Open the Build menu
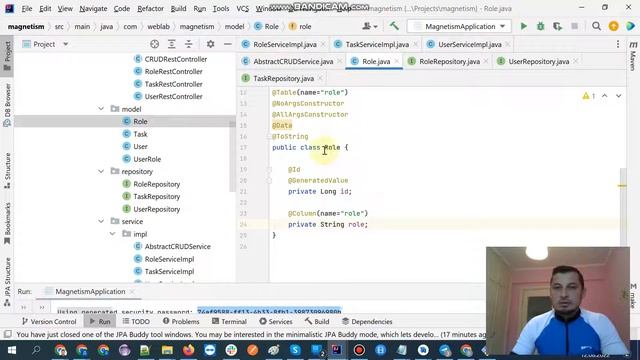The width and height of the screenshot is (640, 360). (x=178, y=9)
